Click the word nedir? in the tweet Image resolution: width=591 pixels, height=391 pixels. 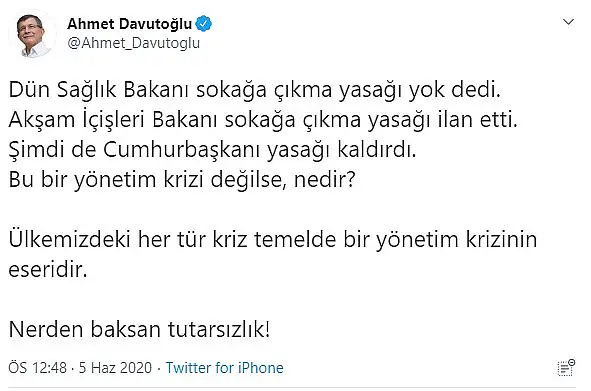point(325,180)
